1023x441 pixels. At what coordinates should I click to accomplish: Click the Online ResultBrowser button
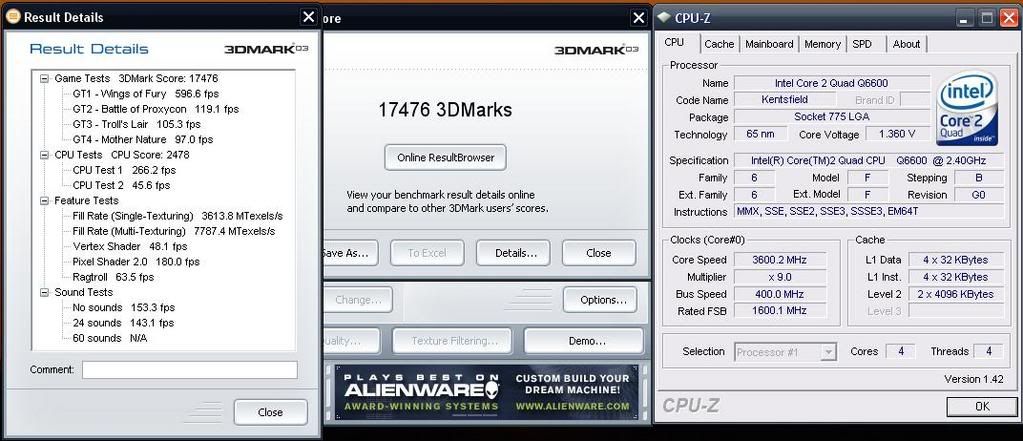tap(445, 157)
